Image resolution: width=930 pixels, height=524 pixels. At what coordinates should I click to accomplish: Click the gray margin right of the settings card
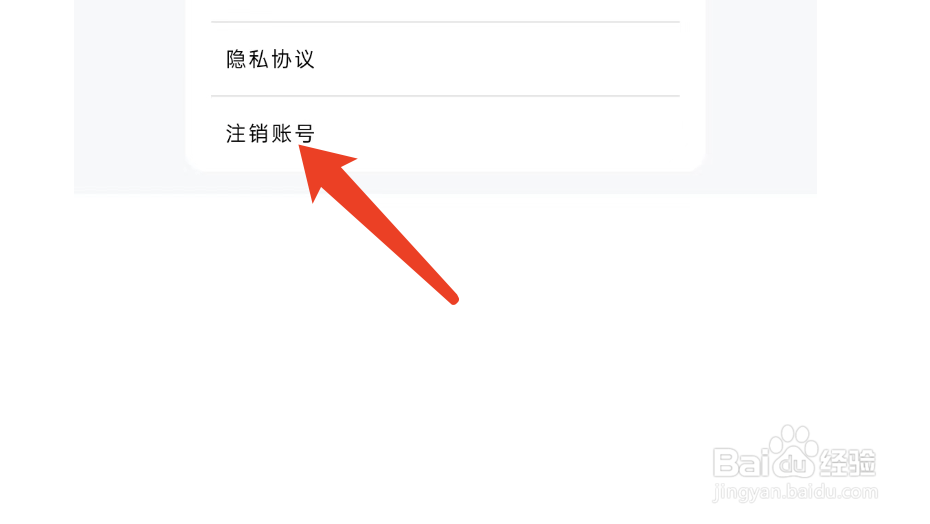761,95
